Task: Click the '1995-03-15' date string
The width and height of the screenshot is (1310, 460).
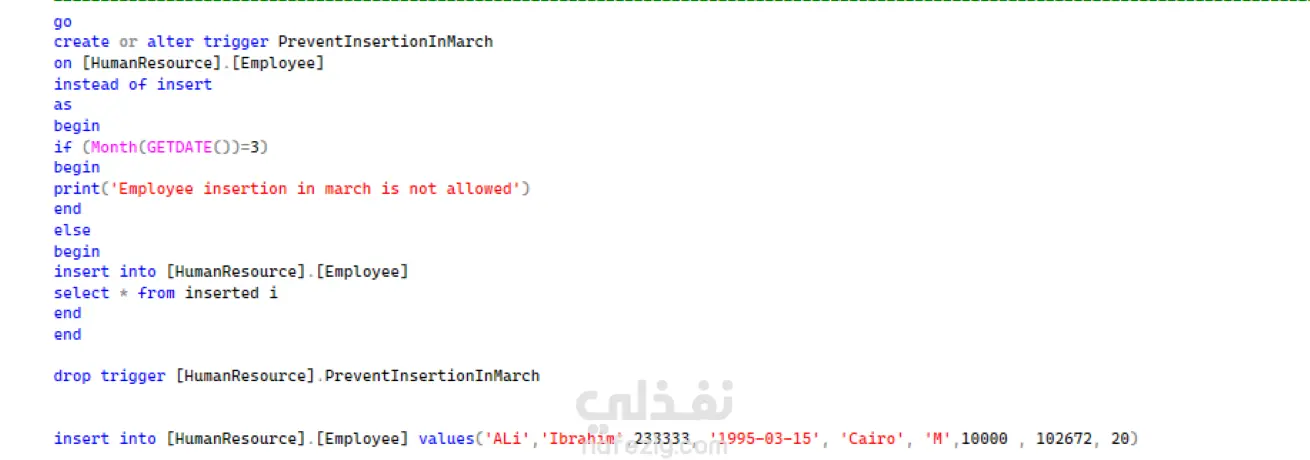Action: tap(766, 438)
